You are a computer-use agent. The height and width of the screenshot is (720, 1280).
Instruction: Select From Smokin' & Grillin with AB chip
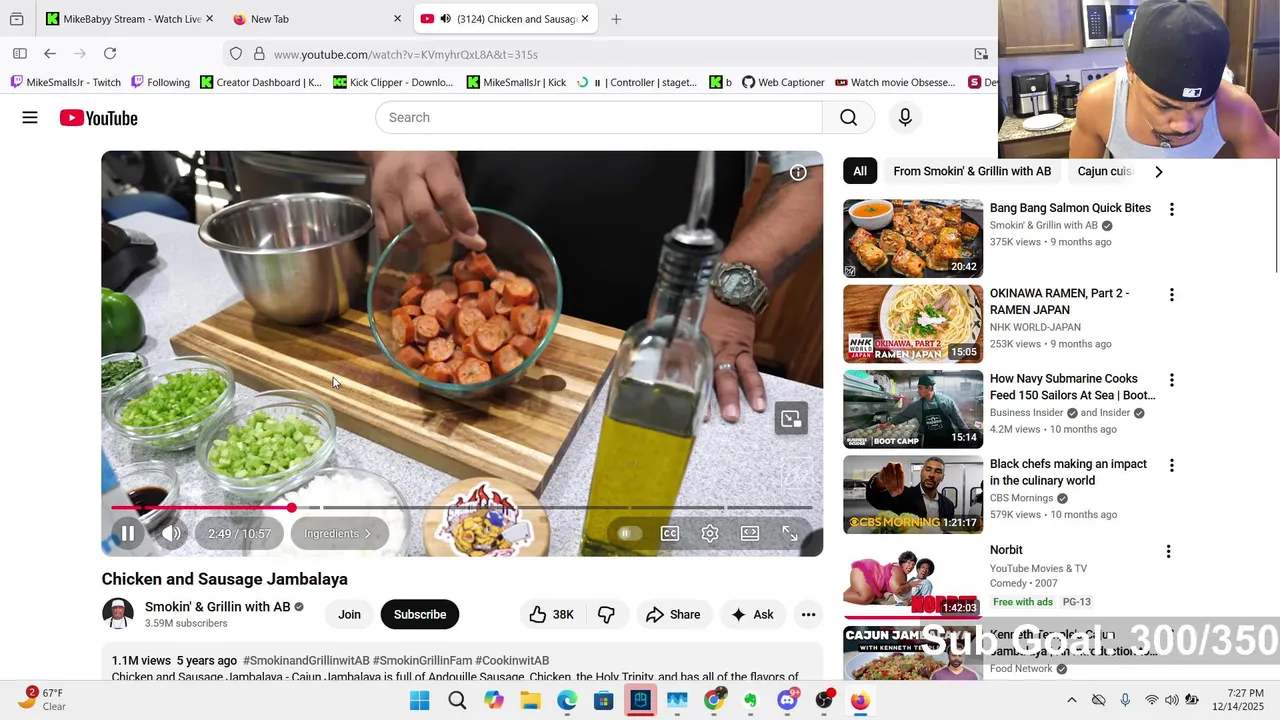(972, 172)
